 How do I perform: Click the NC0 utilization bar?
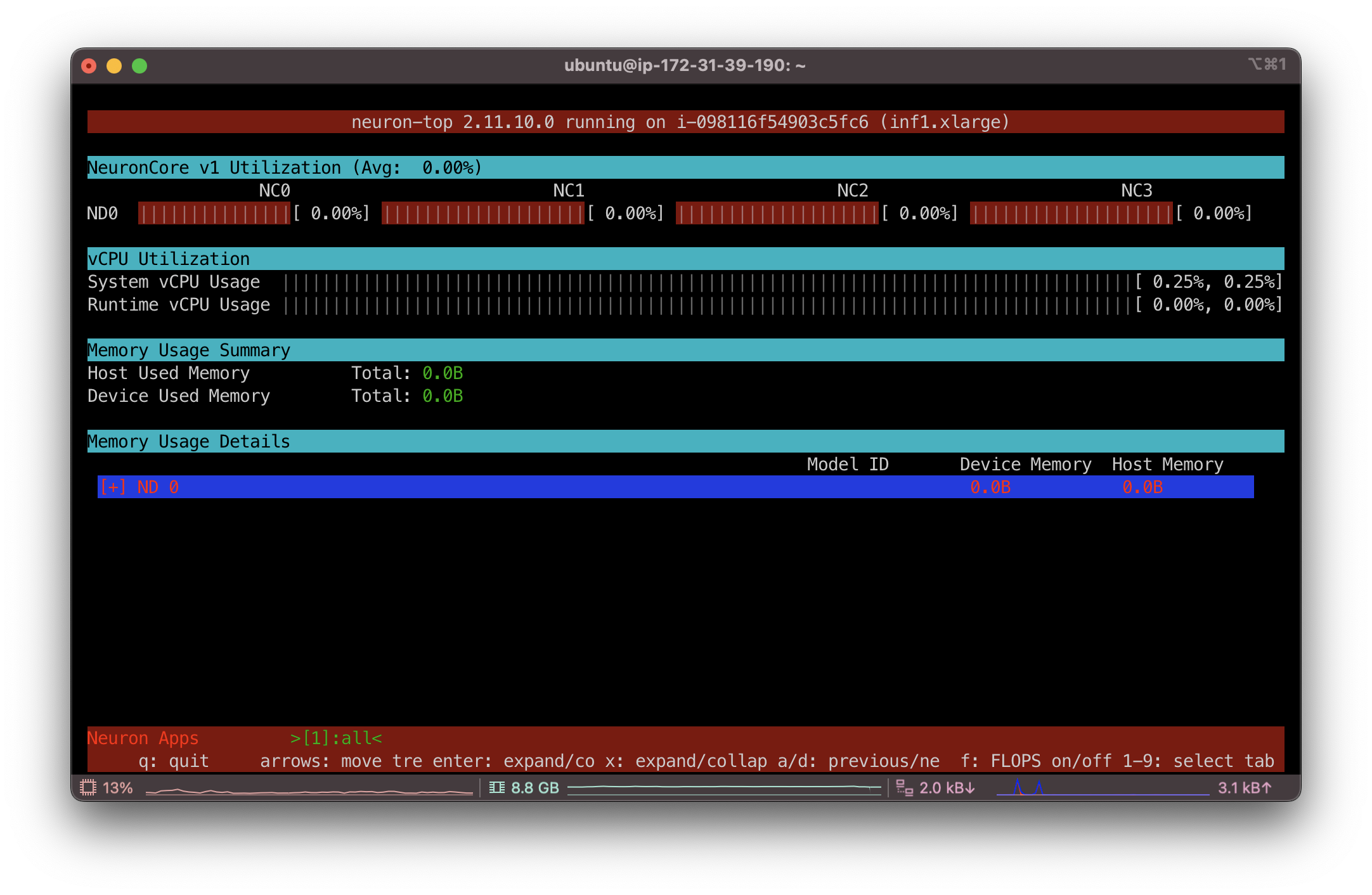point(214,214)
